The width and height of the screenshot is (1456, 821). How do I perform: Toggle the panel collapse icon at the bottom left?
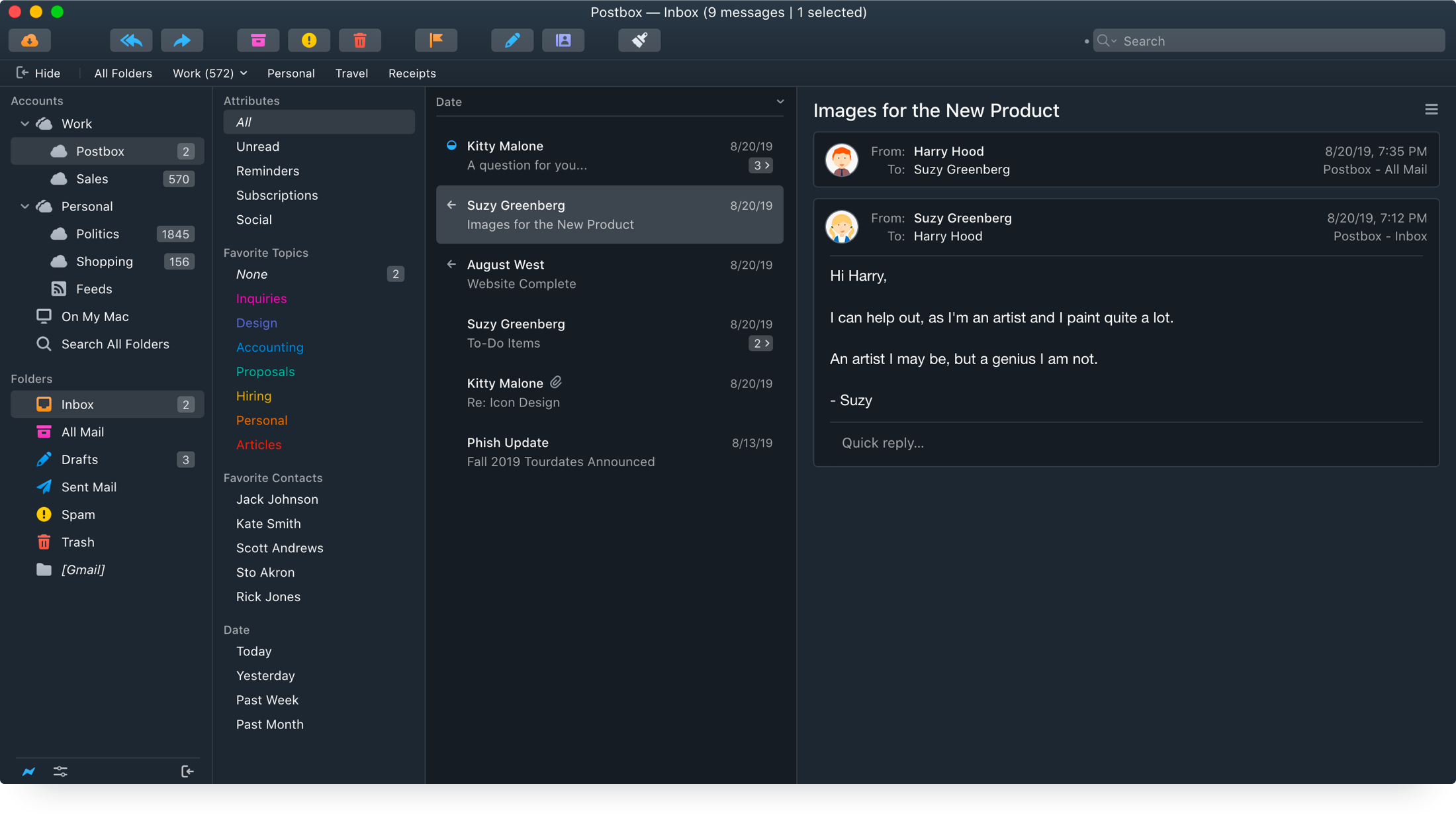click(x=187, y=771)
